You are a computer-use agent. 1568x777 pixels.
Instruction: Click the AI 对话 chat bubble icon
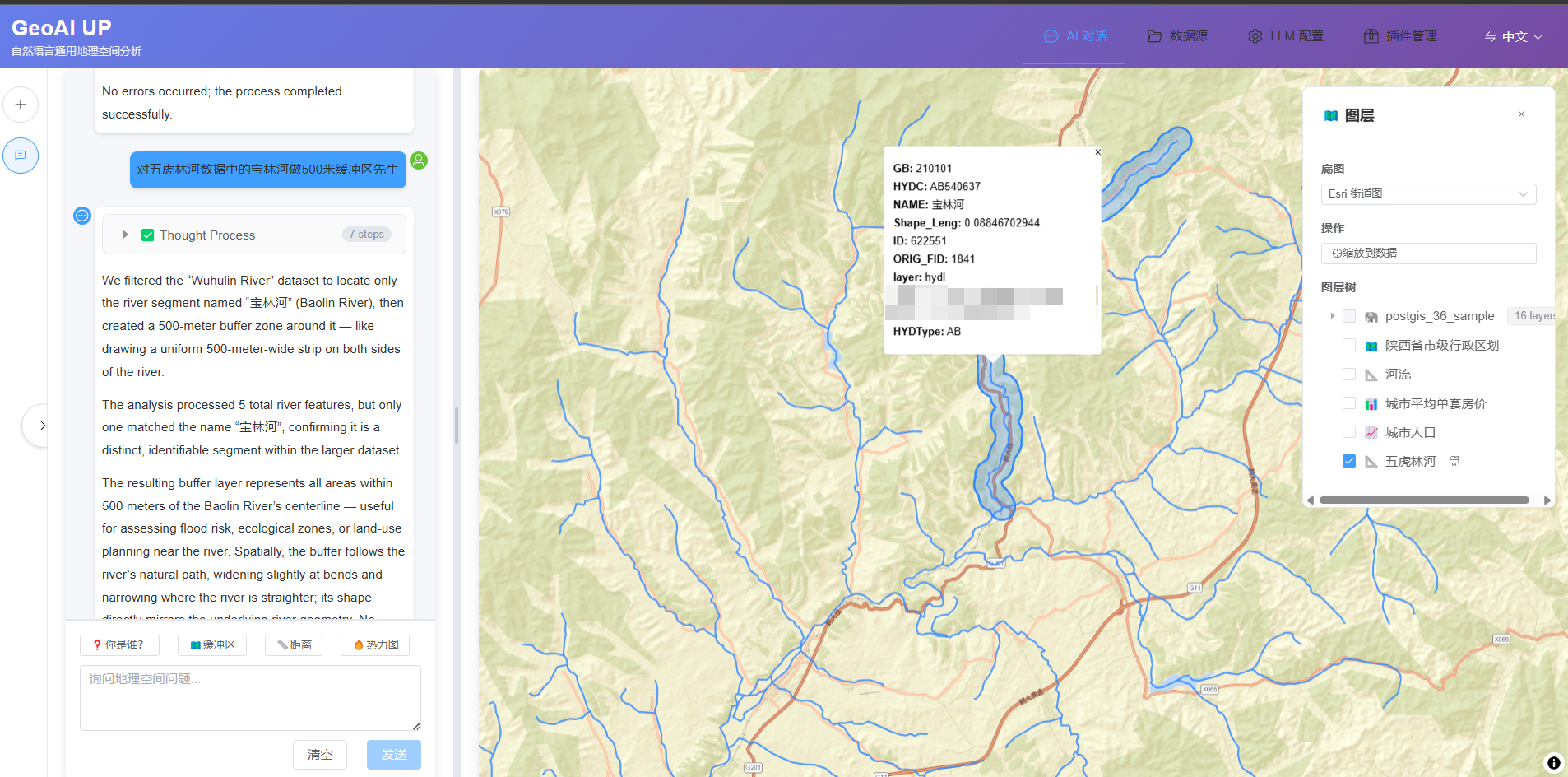pos(1051,36)
